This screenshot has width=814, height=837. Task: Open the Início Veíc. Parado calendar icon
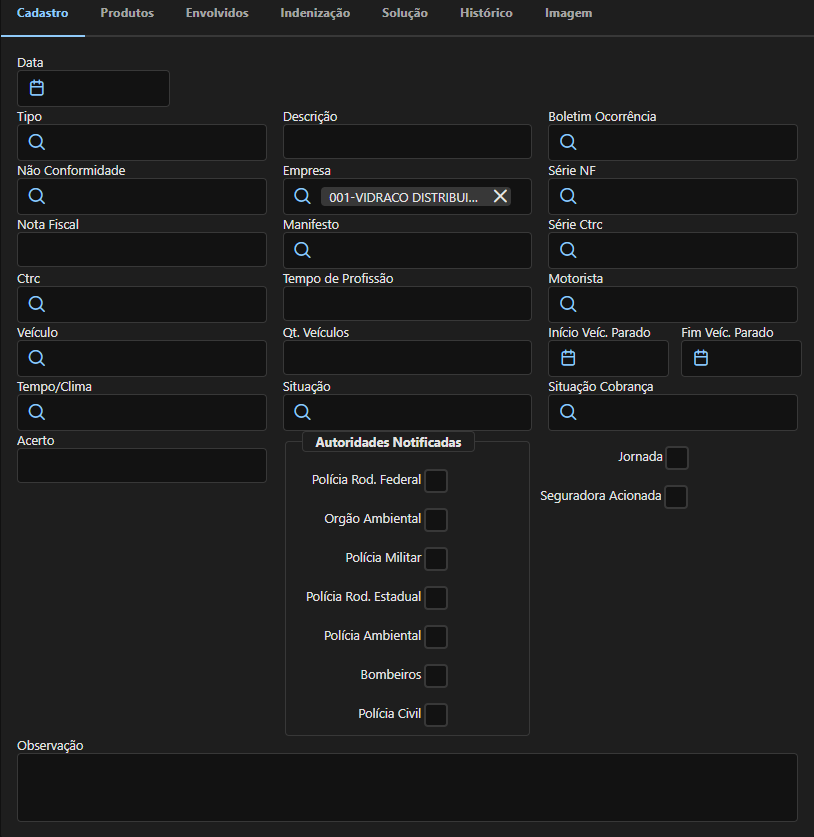(x=568, y=358)
